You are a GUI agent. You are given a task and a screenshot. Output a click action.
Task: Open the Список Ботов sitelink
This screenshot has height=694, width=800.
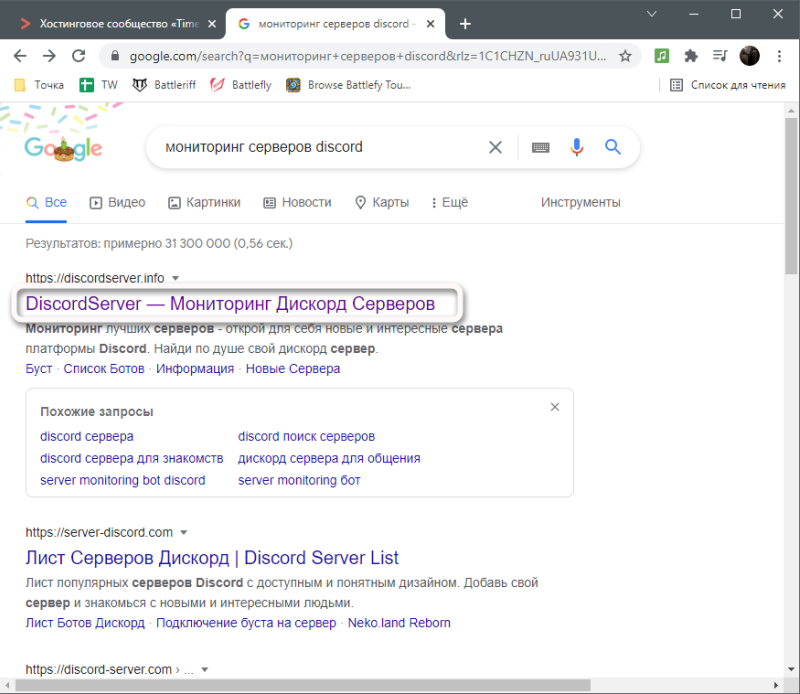pos(104,368)
